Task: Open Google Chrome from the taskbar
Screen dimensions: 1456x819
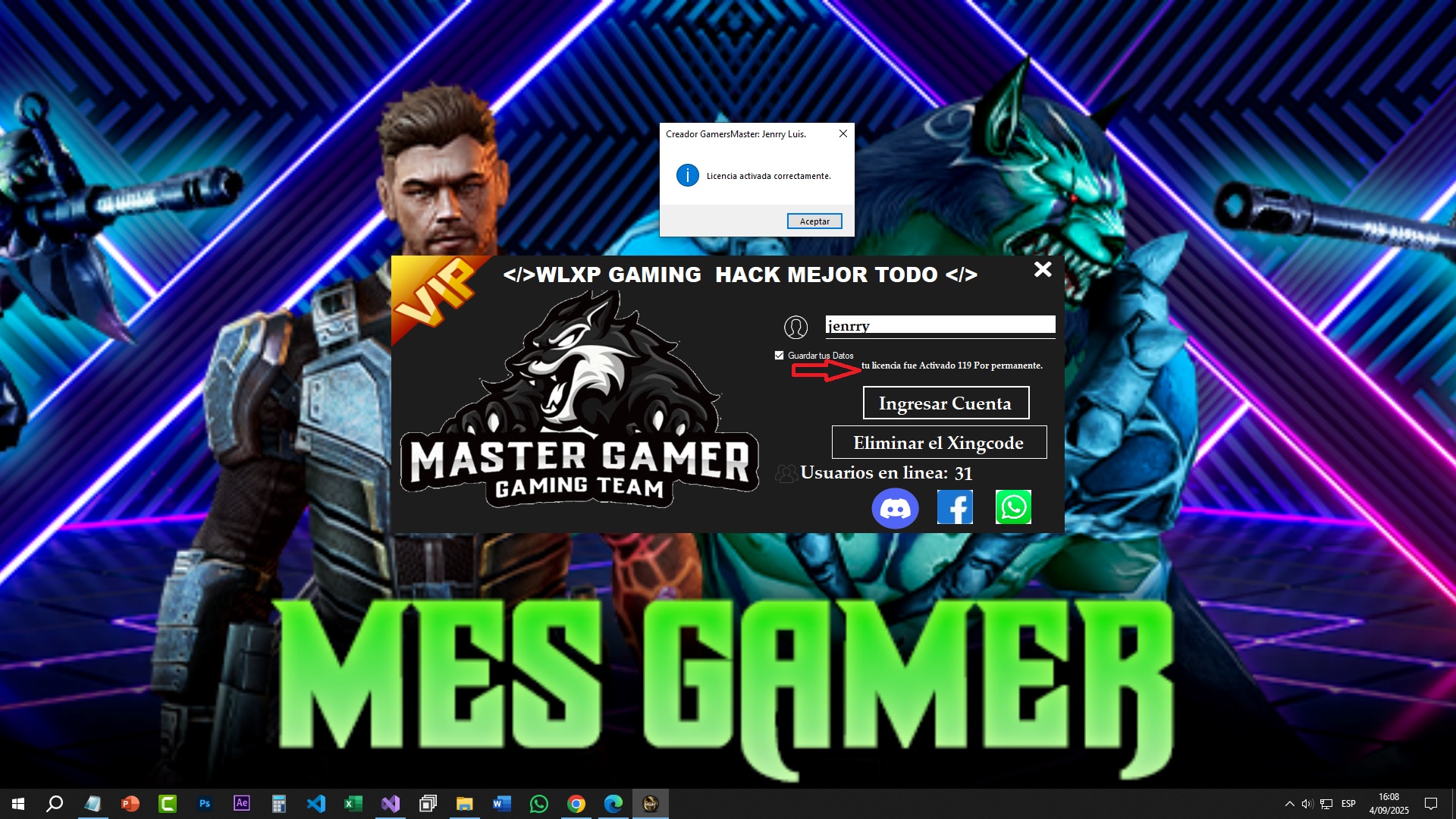Action: tap(576, 804)
